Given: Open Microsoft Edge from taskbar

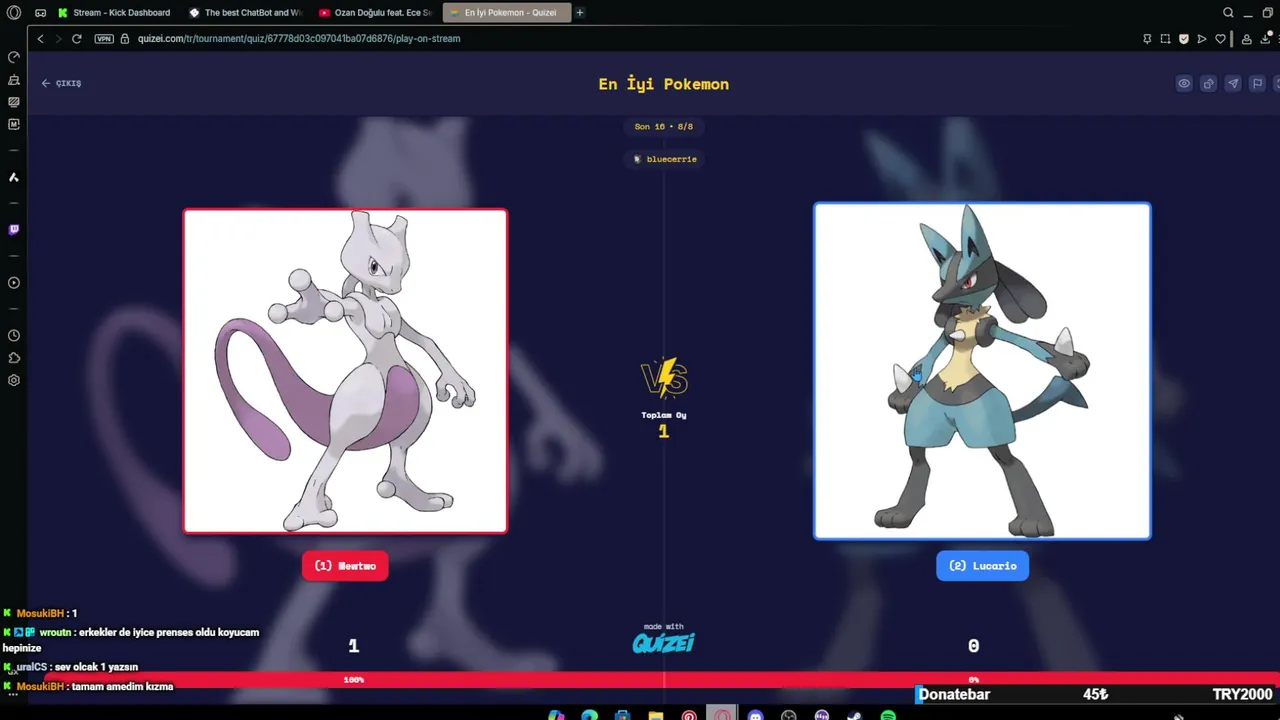Looking at the screenshot, I should [x=589, y=716].
